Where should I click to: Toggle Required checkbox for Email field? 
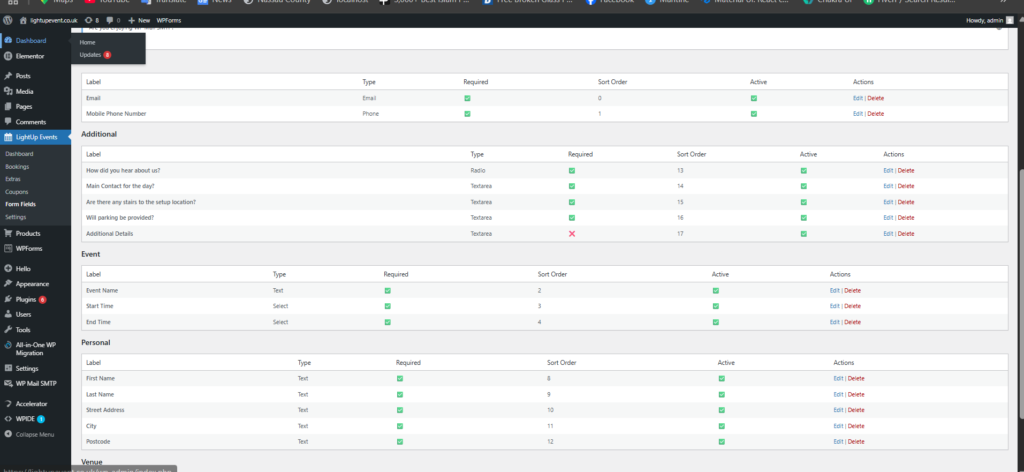[467, 98]
